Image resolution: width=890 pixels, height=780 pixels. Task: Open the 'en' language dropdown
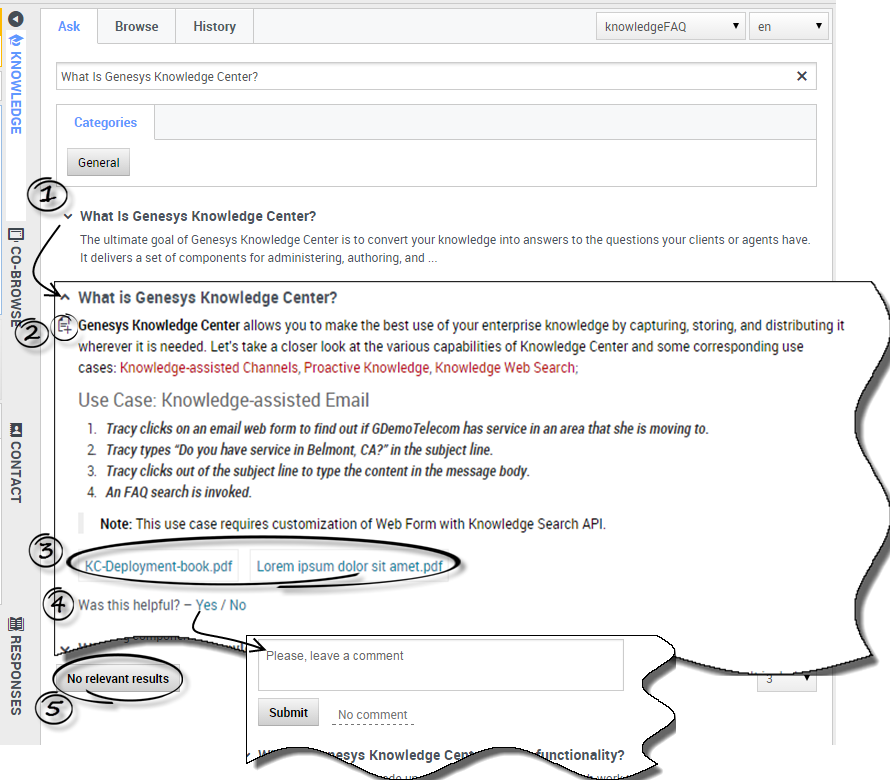[788, 27]
